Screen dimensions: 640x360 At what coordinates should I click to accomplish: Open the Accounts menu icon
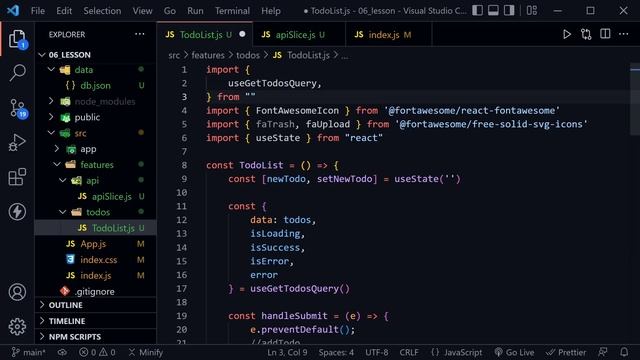[x=17, y=292]
